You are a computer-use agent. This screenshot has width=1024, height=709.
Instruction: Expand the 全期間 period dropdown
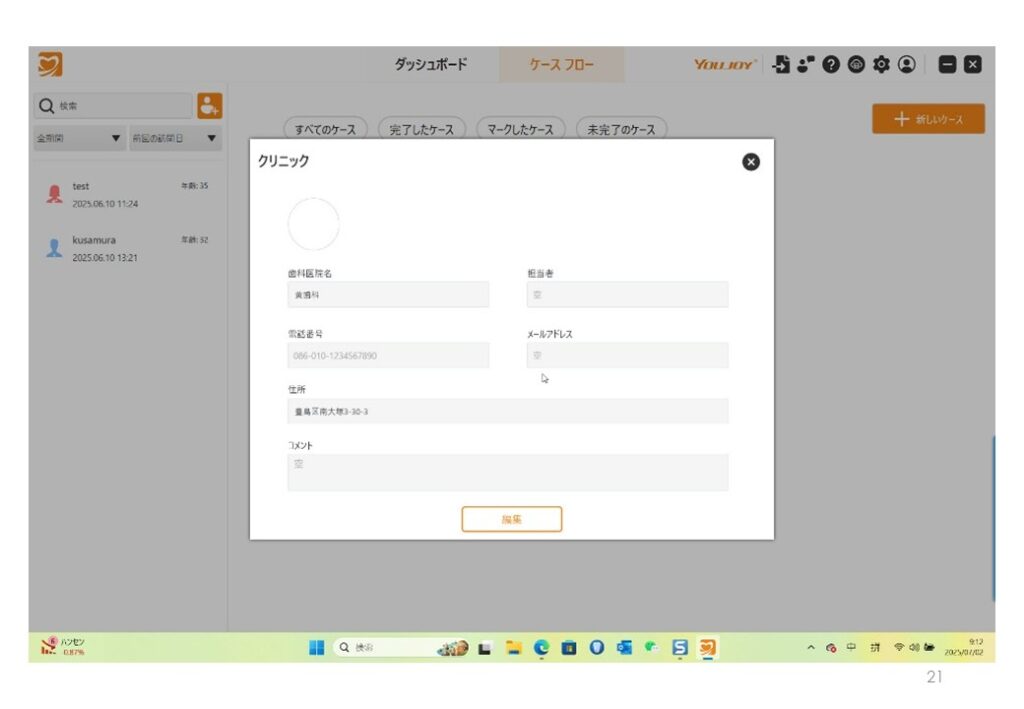tap(79, 139)
